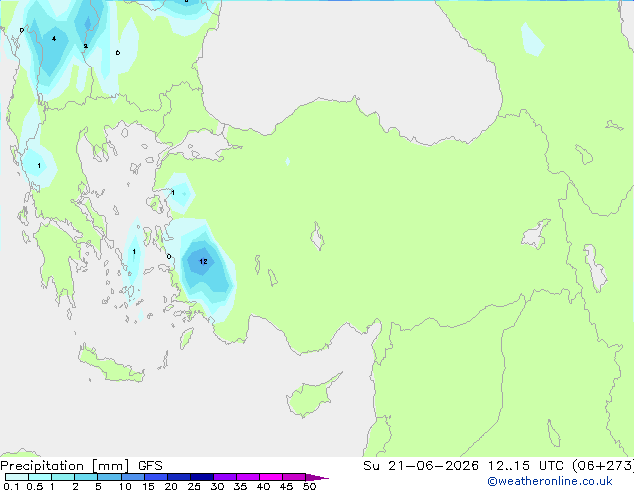Click the legend tick label 5
This screenshot has width=634, height=490.
(x=98, y=486)
